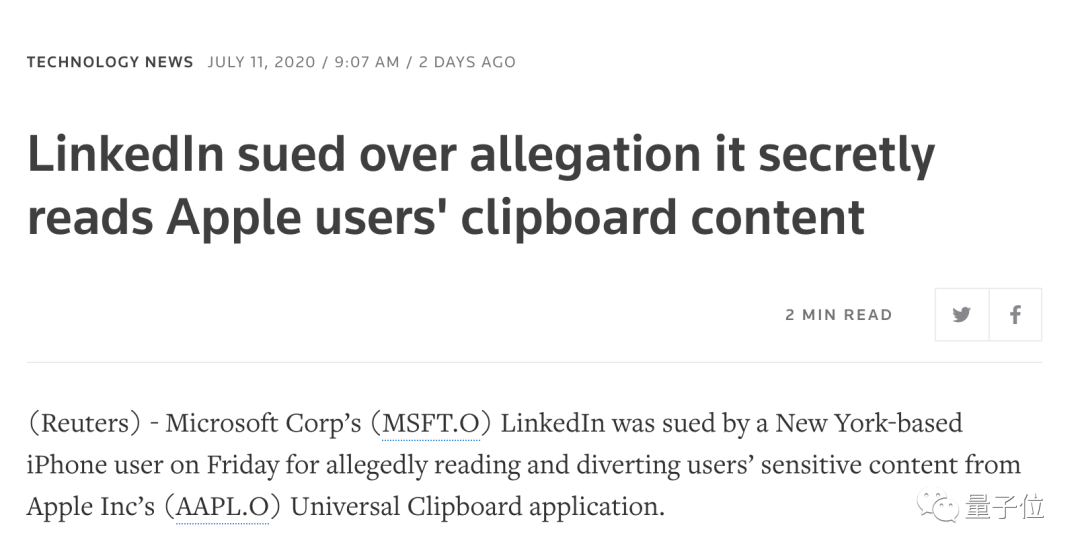1080x554 pixels.
Task: Click the 2 DAYS AGO label
Action: [x=467, y=62]
